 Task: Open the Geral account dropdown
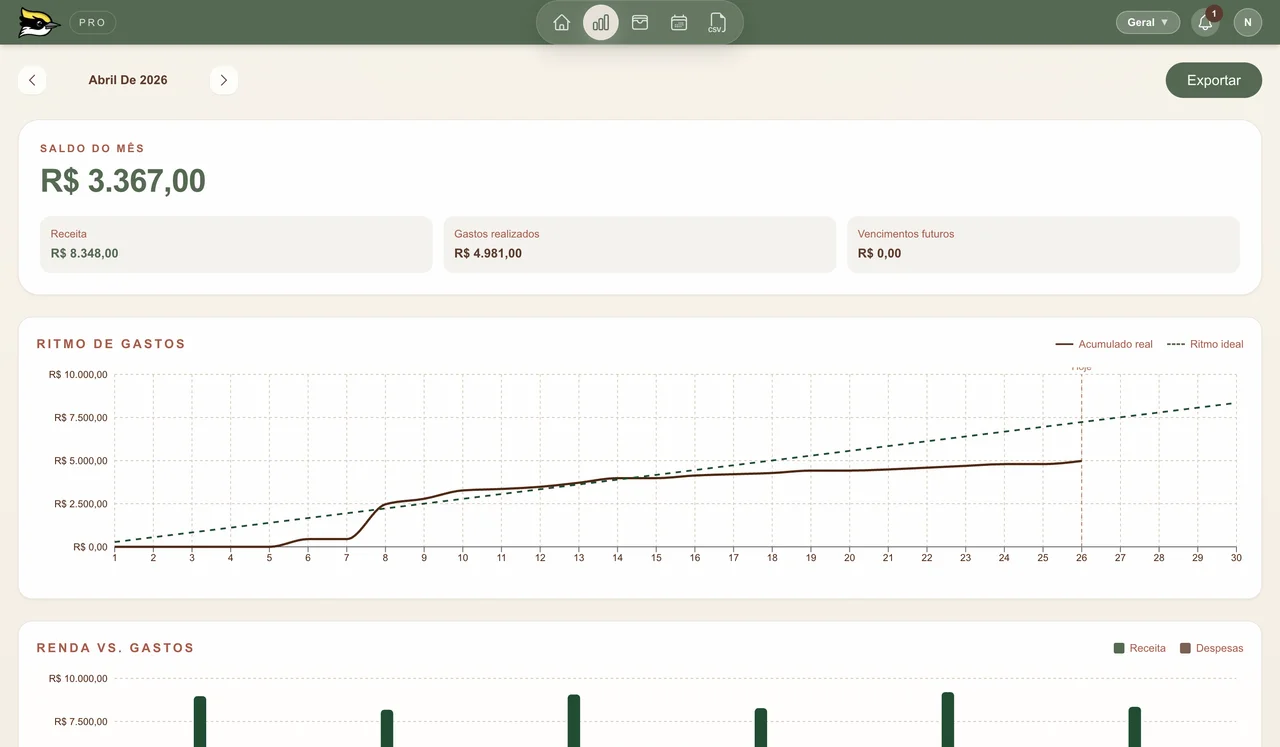click(x=1148, y=22)
